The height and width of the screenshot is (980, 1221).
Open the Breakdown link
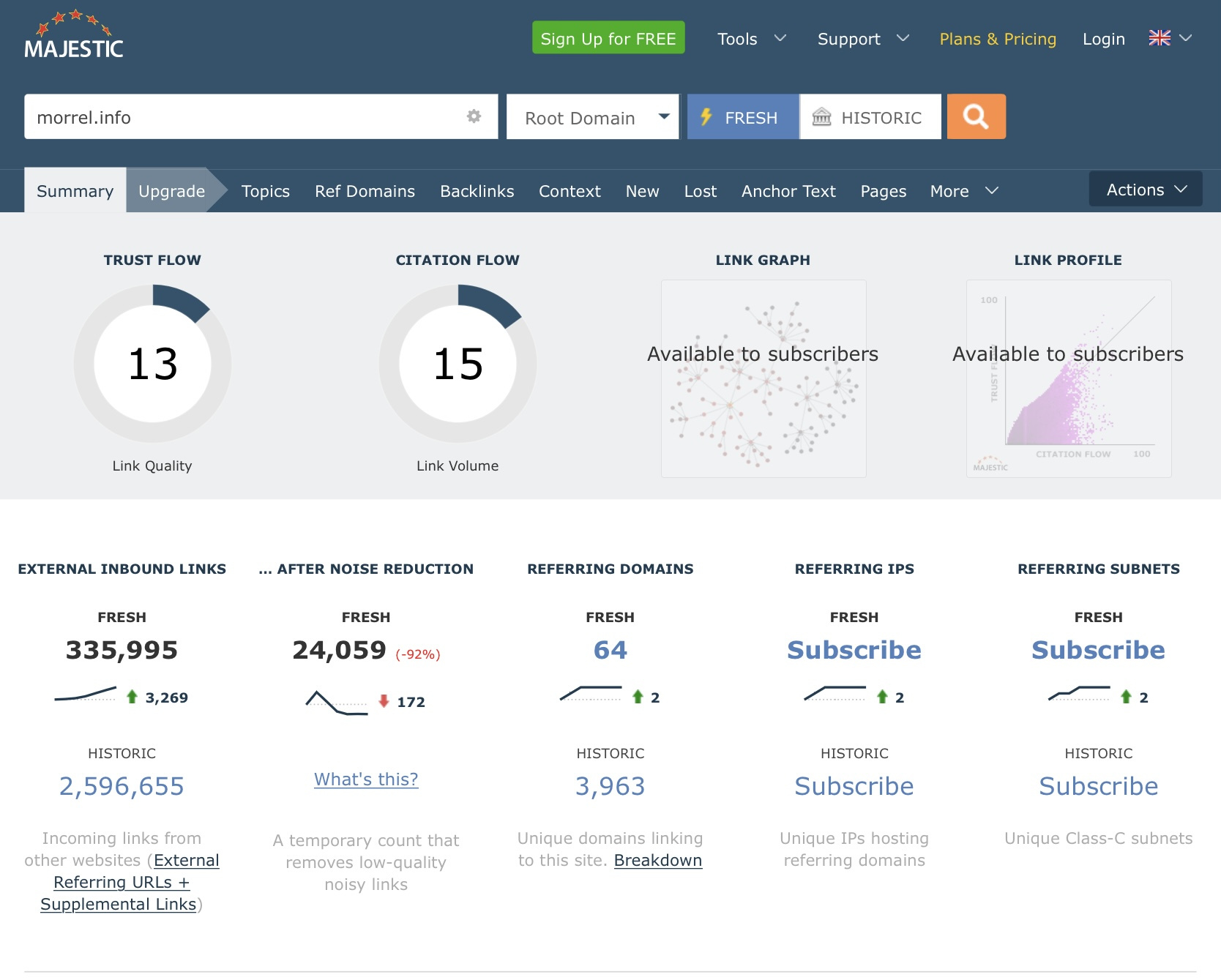click(x=658, y=860)
